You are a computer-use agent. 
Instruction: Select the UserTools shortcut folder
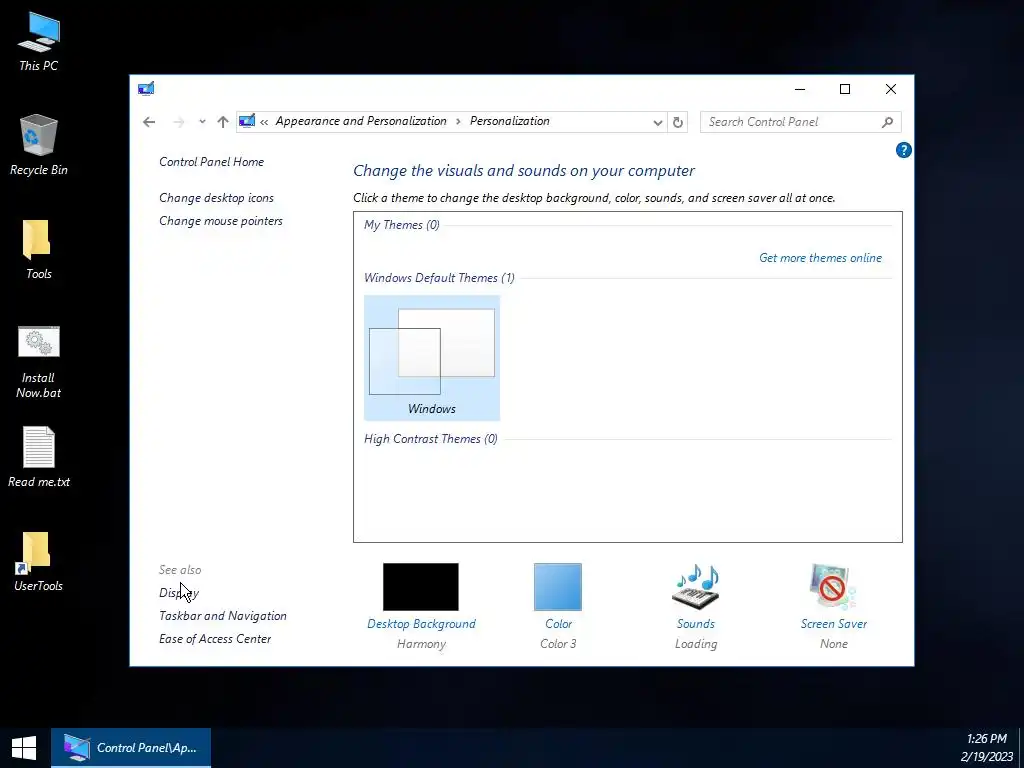39,562
